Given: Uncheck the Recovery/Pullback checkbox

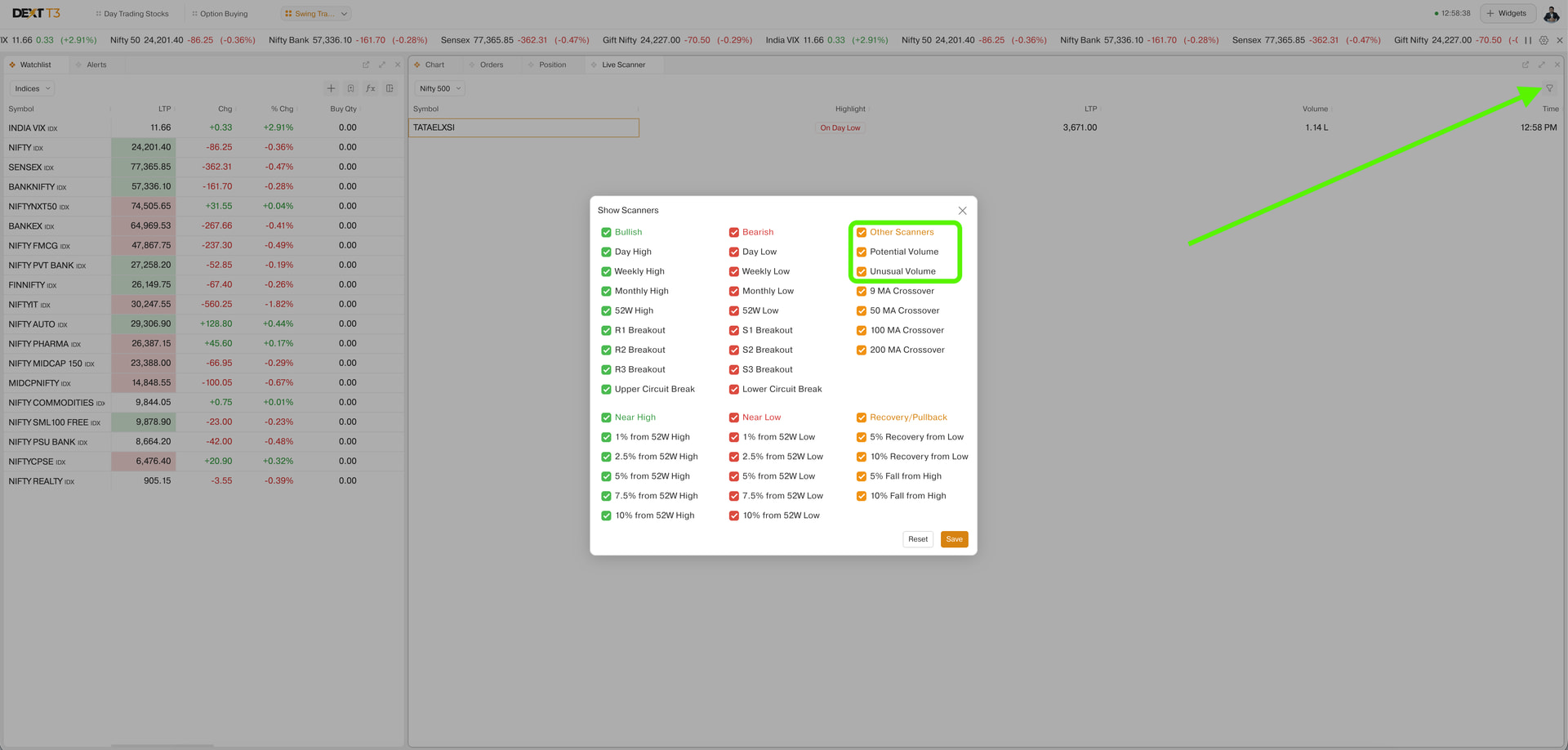Looking at the screenshot, I should click(x=862, y=417).
